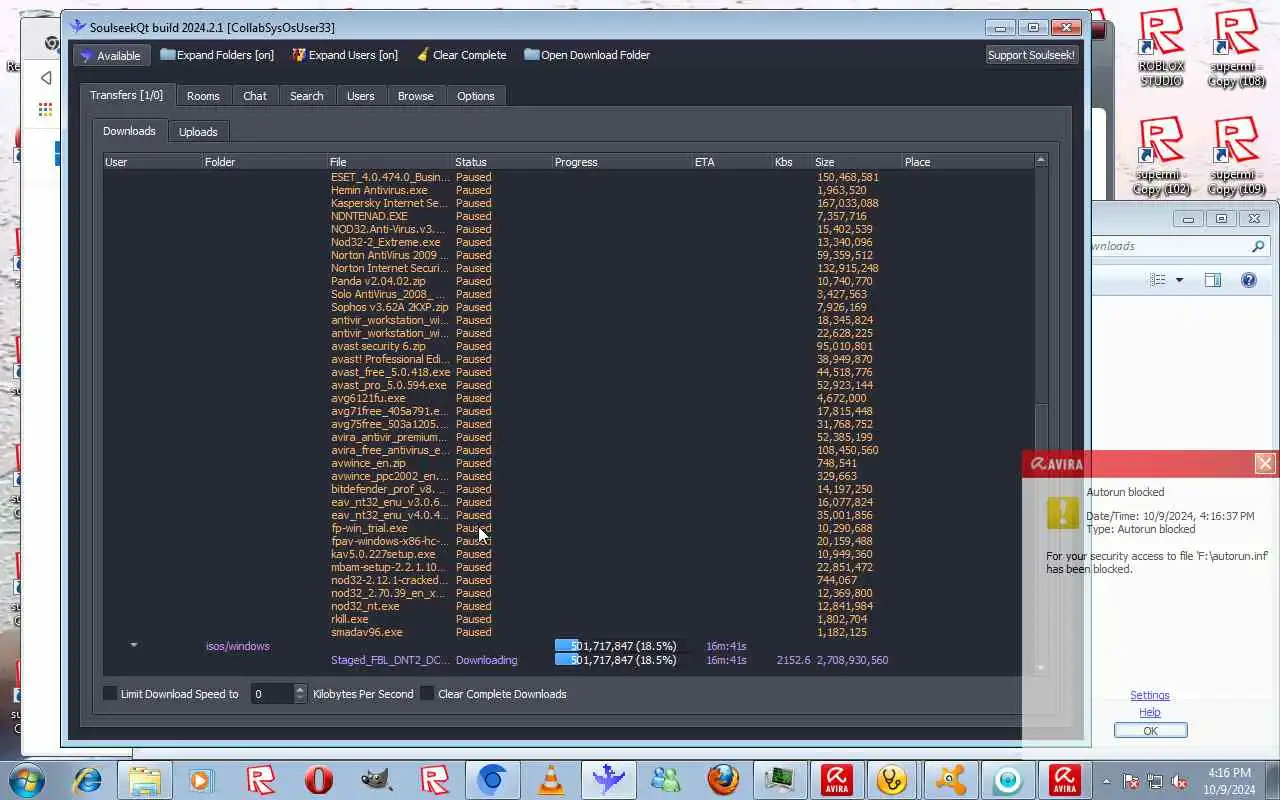
Task: Select the NDNTENAD.EXE download
Action: (568, 216)
